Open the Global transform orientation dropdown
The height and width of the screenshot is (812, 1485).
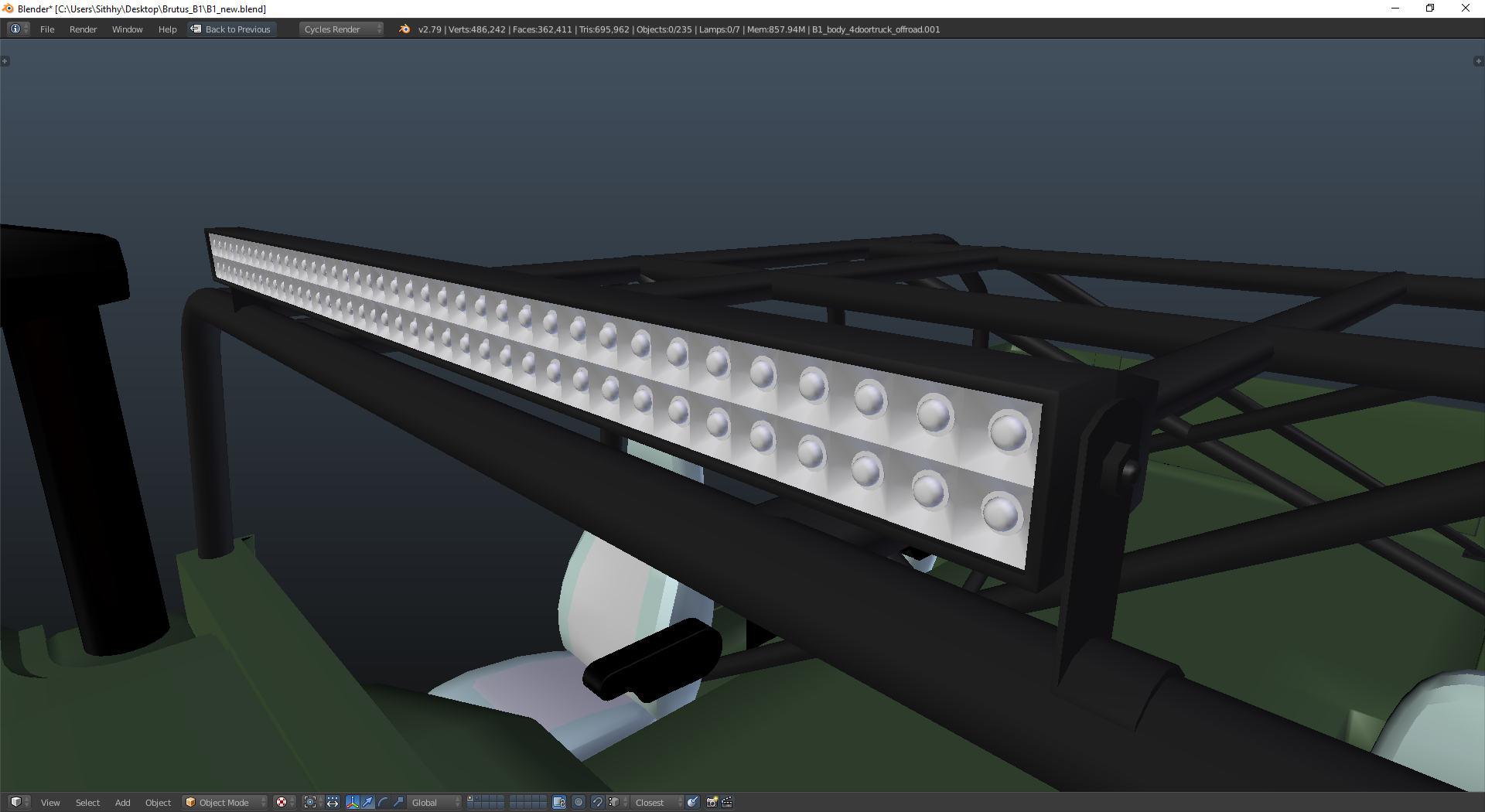[435, 802]
